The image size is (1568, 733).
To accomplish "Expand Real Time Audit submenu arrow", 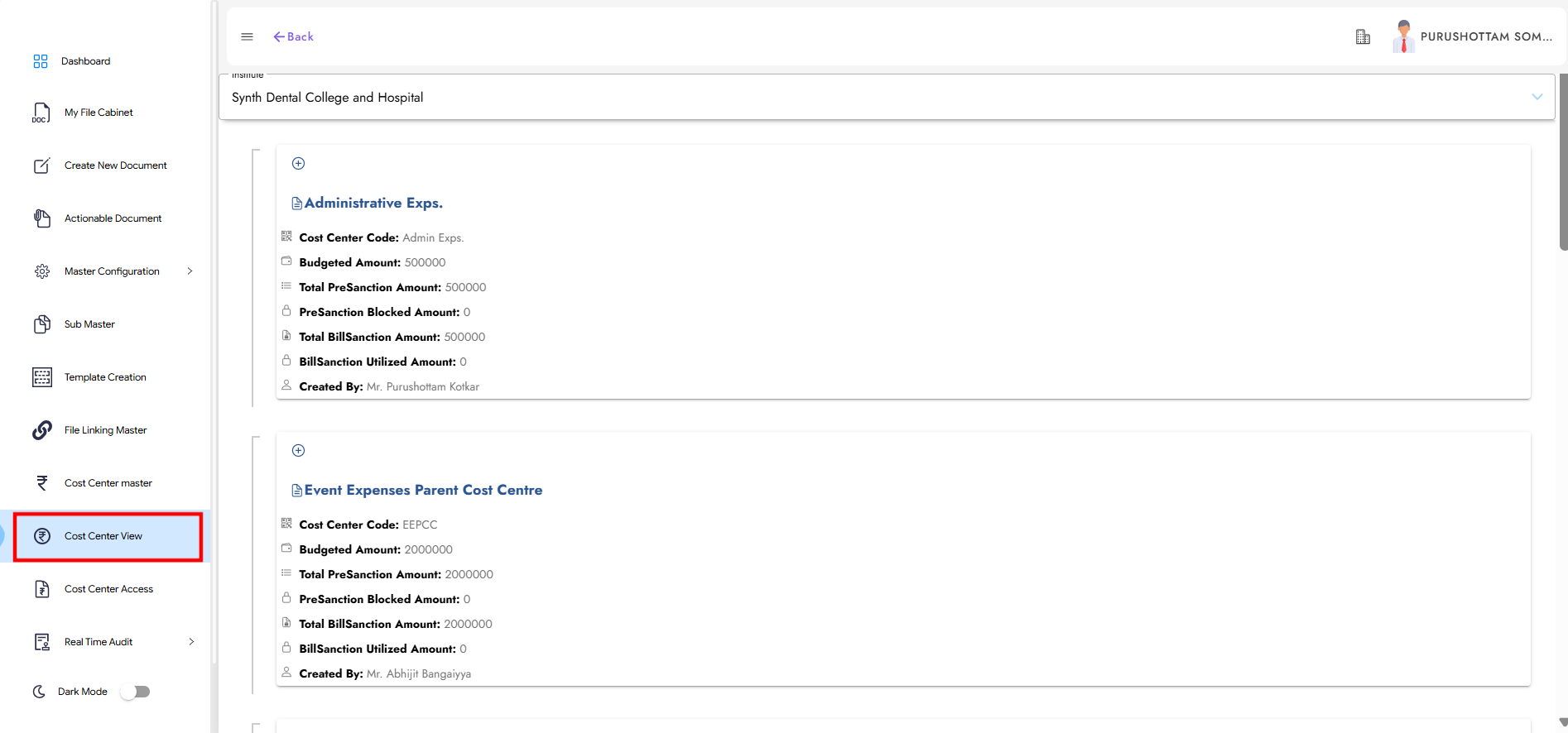I will click(191, 642).
